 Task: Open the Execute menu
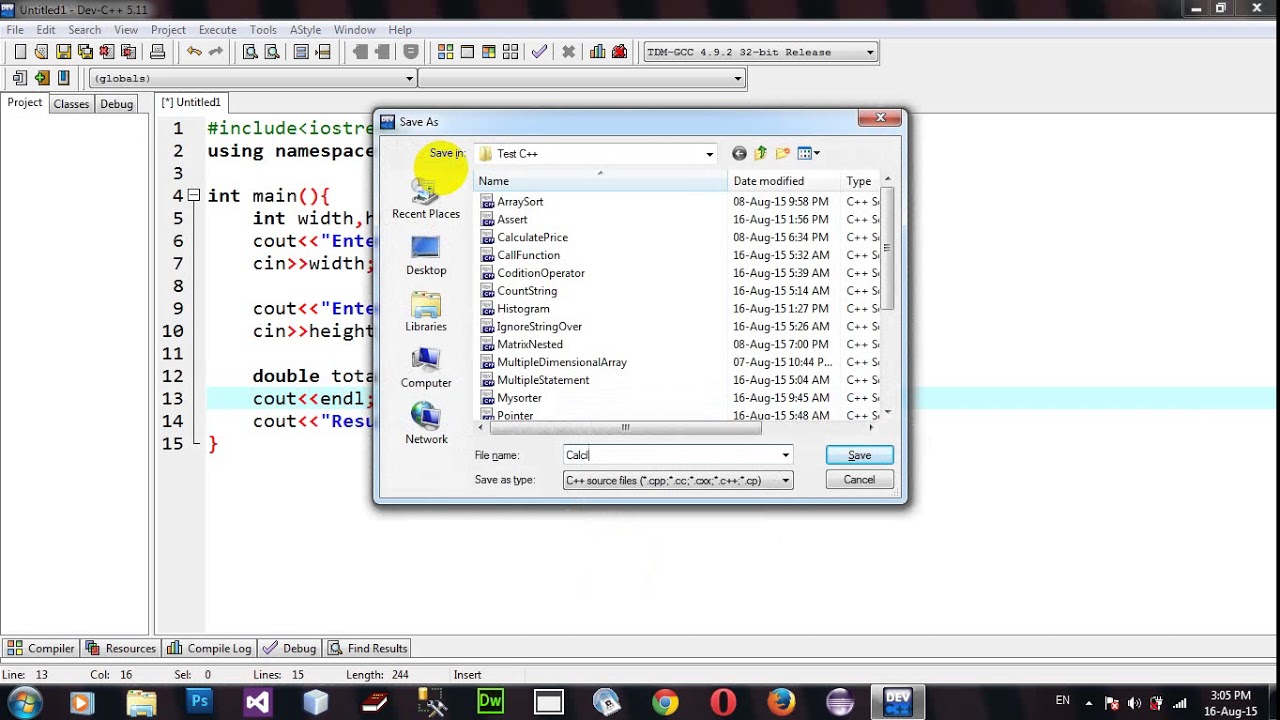pyautogui.click(x=218, y=30)
